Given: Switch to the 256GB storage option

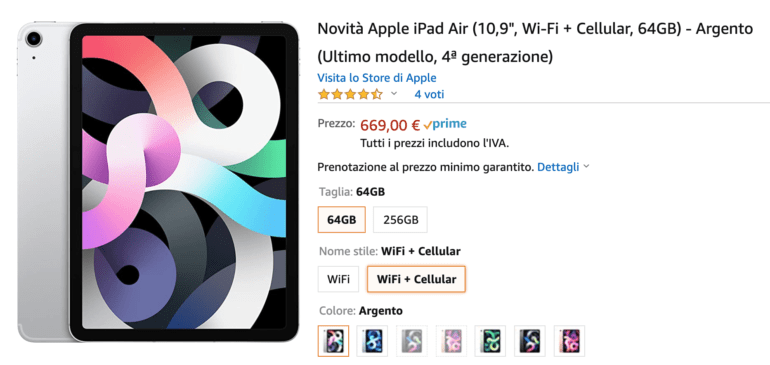Looking at the screenshot, I should pyautogui.click(x=400, y=220).
